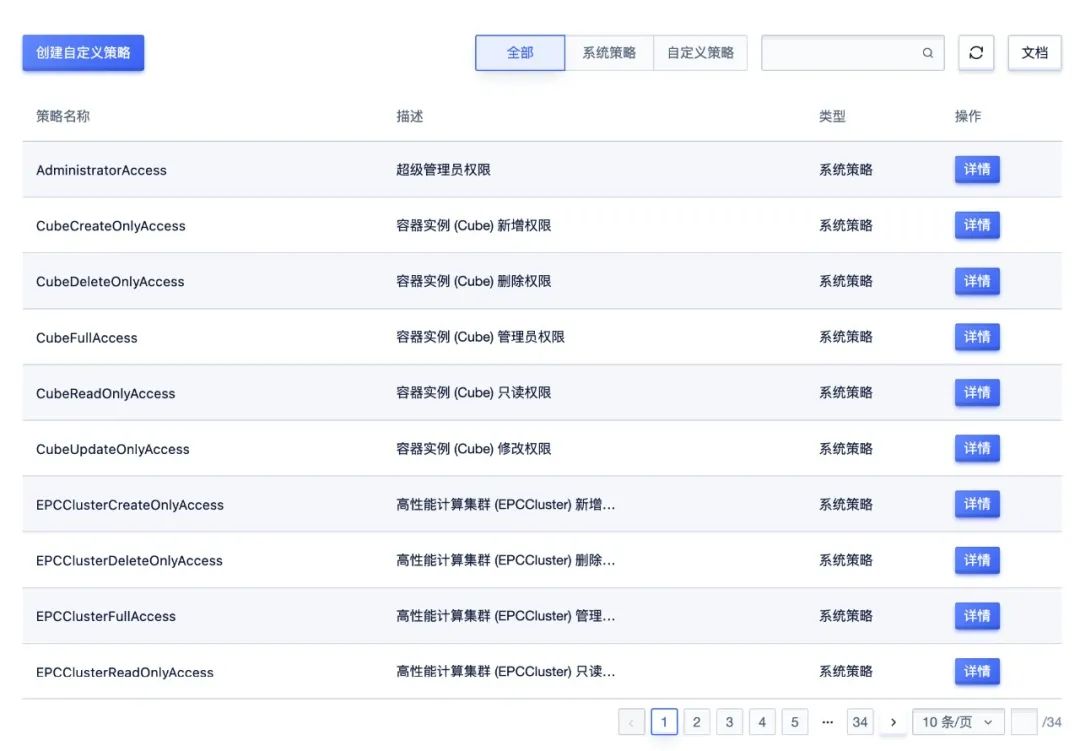Click the previous page arrow

(631, 722)
